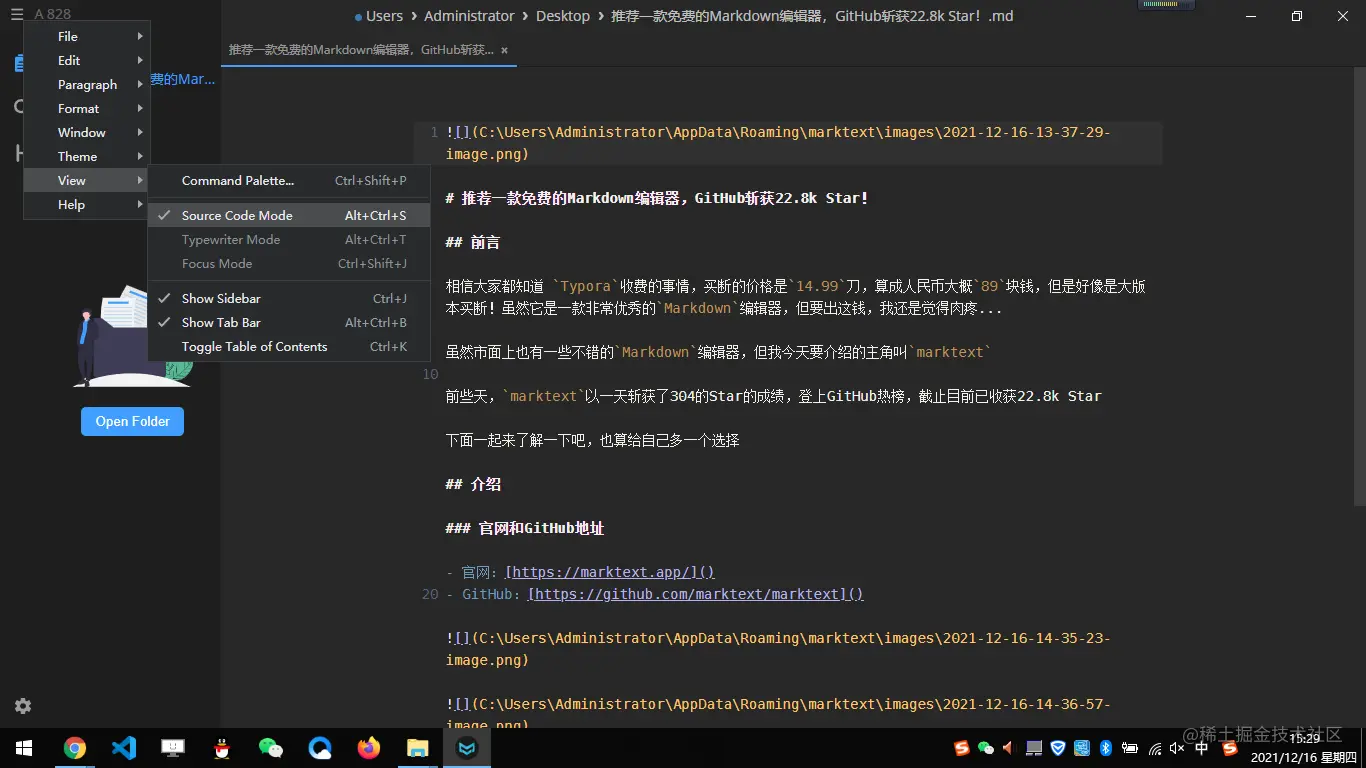Expand the Edit submenu

click(87, 60)
